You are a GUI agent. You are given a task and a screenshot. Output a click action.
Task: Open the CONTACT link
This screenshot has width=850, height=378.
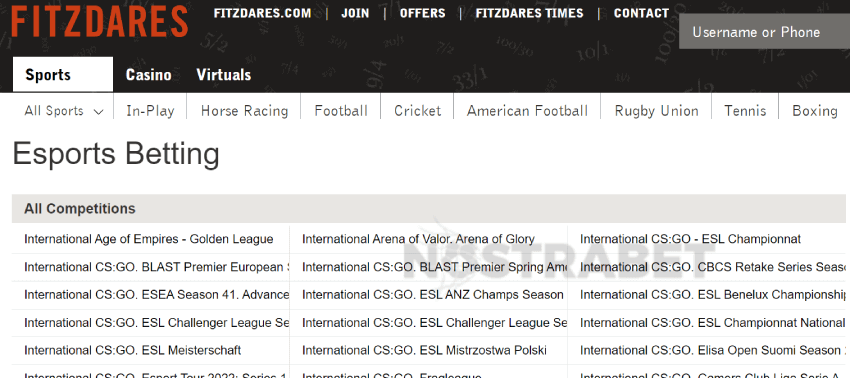click(x=641, y=14)
